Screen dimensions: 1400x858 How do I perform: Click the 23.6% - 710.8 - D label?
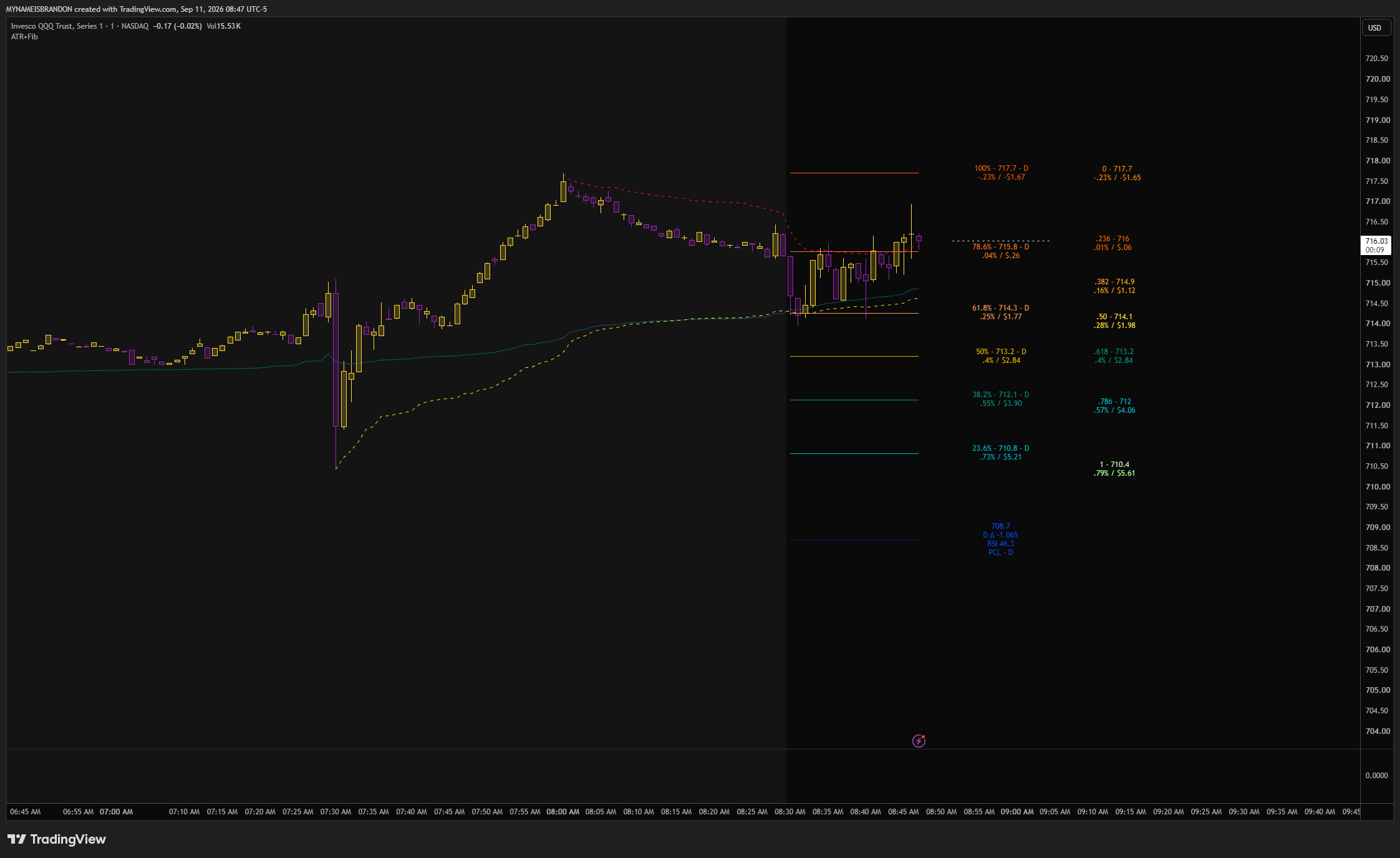point(1001,453)
